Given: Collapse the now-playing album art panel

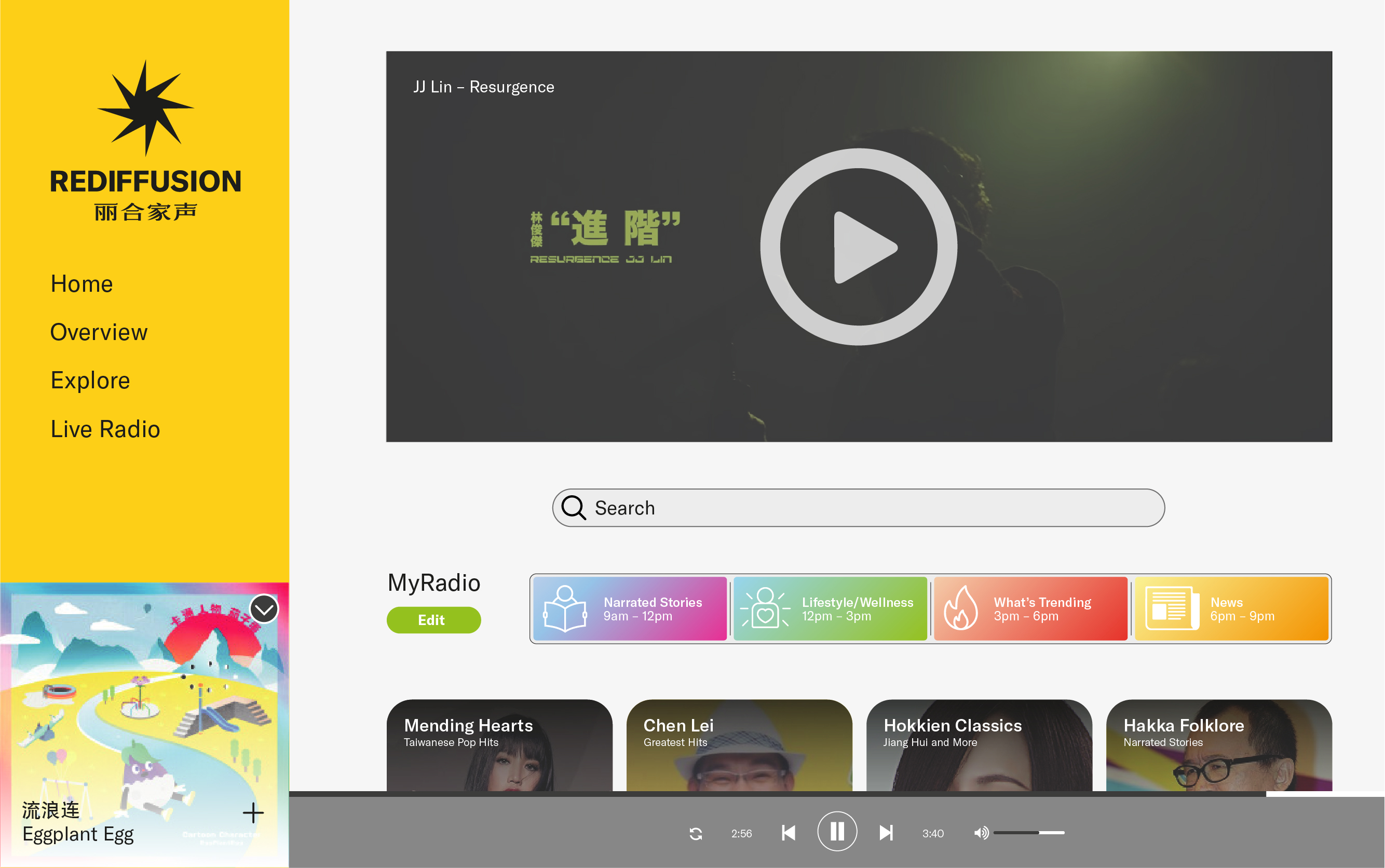Looking at the screenshot, I should 264,609.
